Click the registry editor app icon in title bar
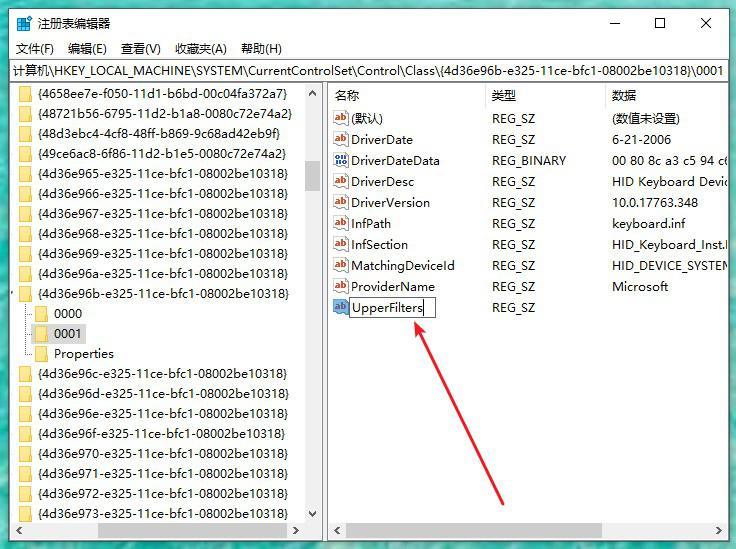 [22, 23]
